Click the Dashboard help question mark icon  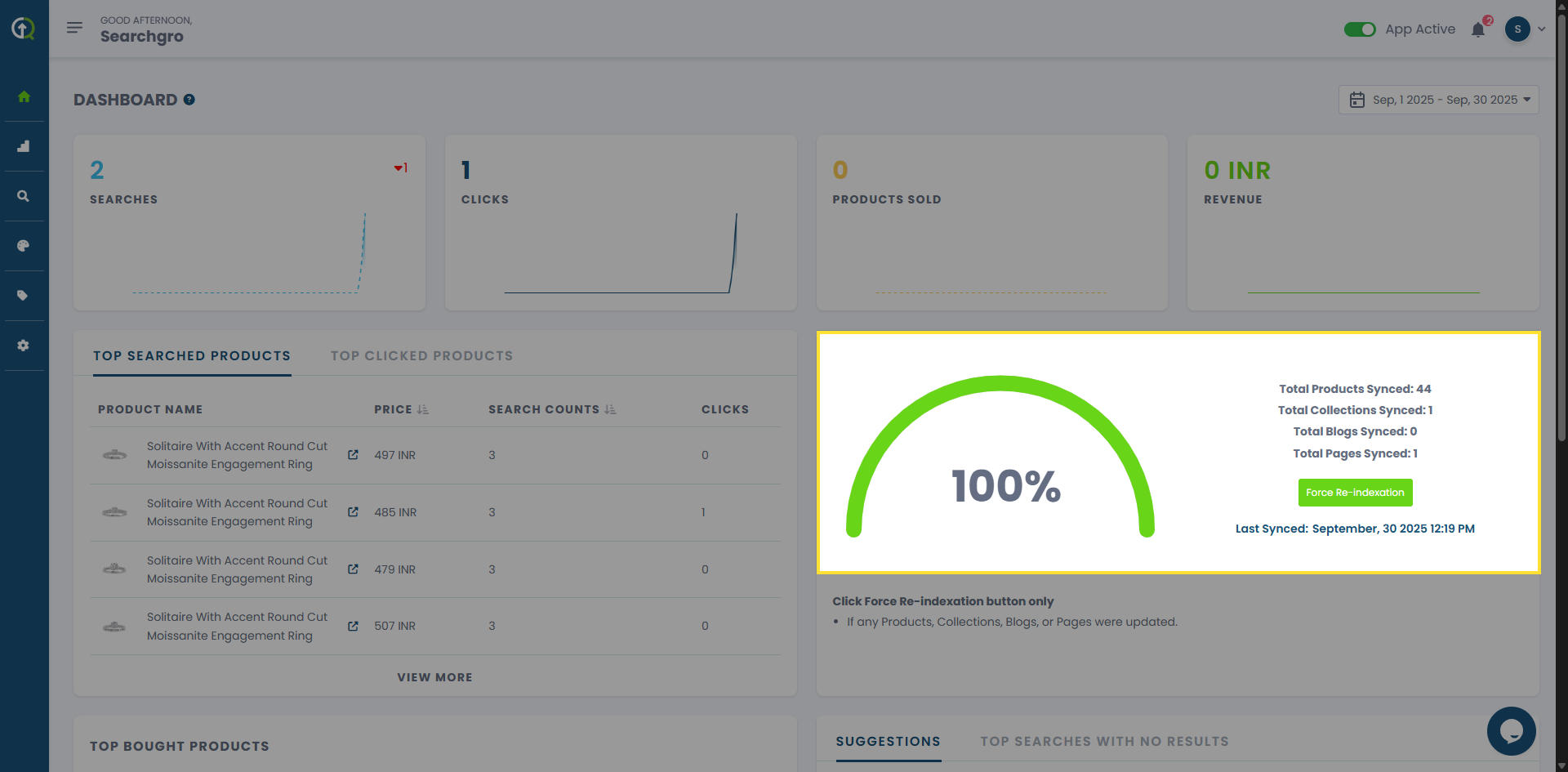(189, 100)
